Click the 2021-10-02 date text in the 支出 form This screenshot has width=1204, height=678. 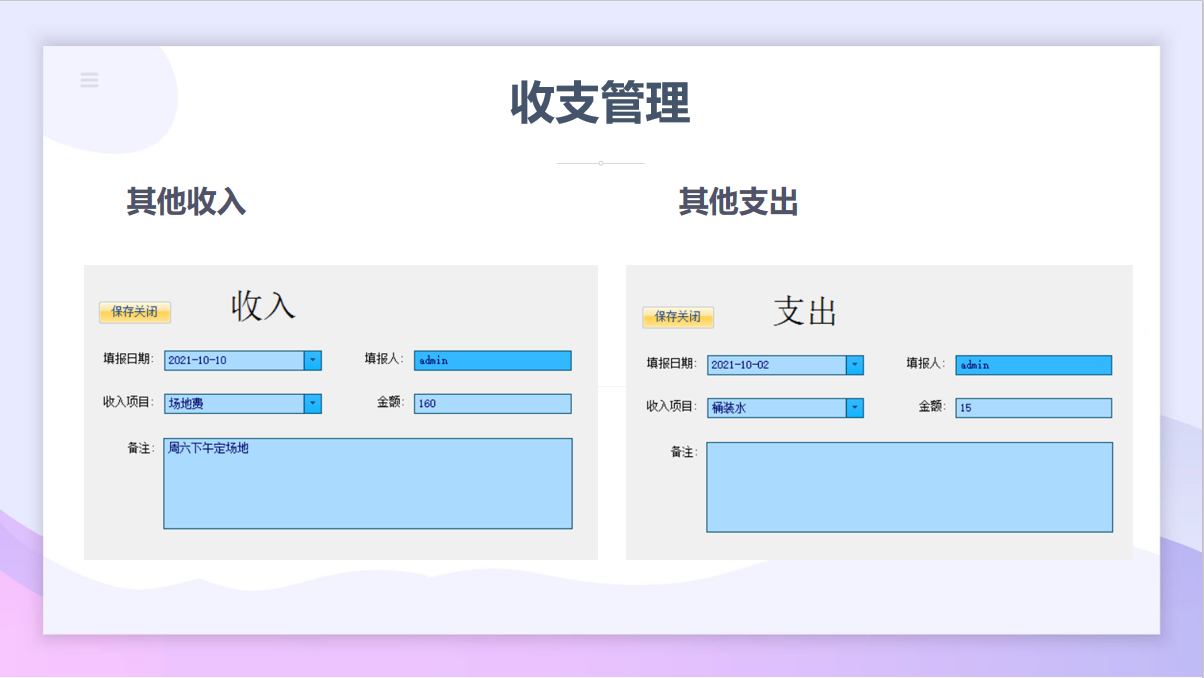(740, 366)
